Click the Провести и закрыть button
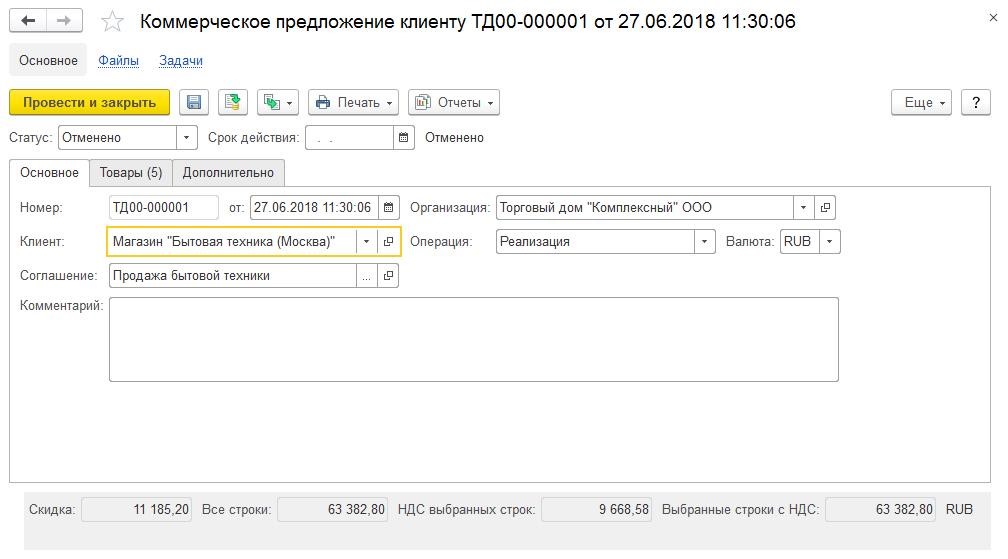Screen dimensions: 1008x559 [x=89, y=102]
